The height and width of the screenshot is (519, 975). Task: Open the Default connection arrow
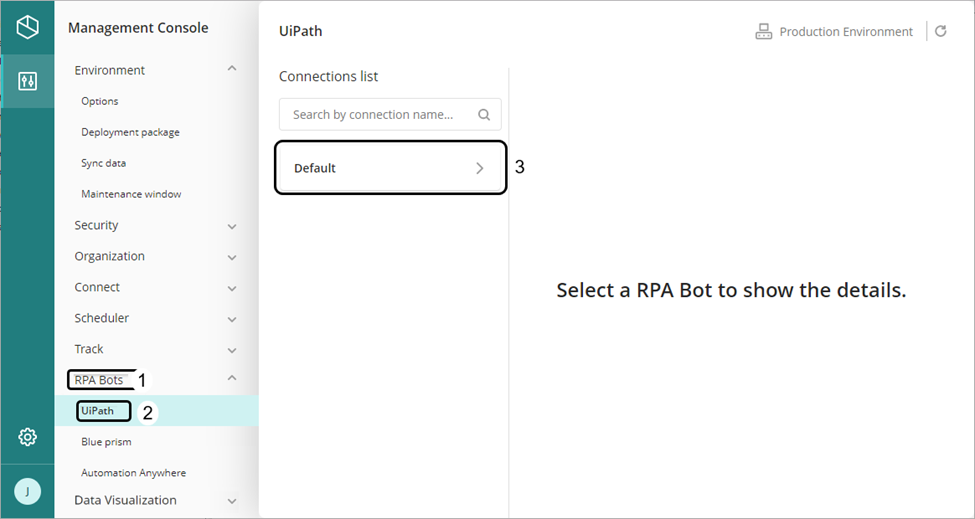pyautogui.click(x=479, y=168)
